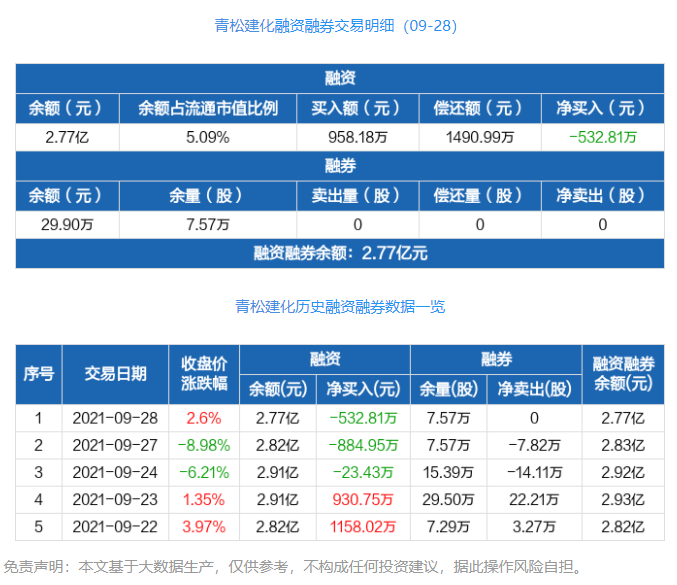This screenshot has height=585, width=677.
Task: Click the 偿还额（元） column header
Action: coord(480,108)
